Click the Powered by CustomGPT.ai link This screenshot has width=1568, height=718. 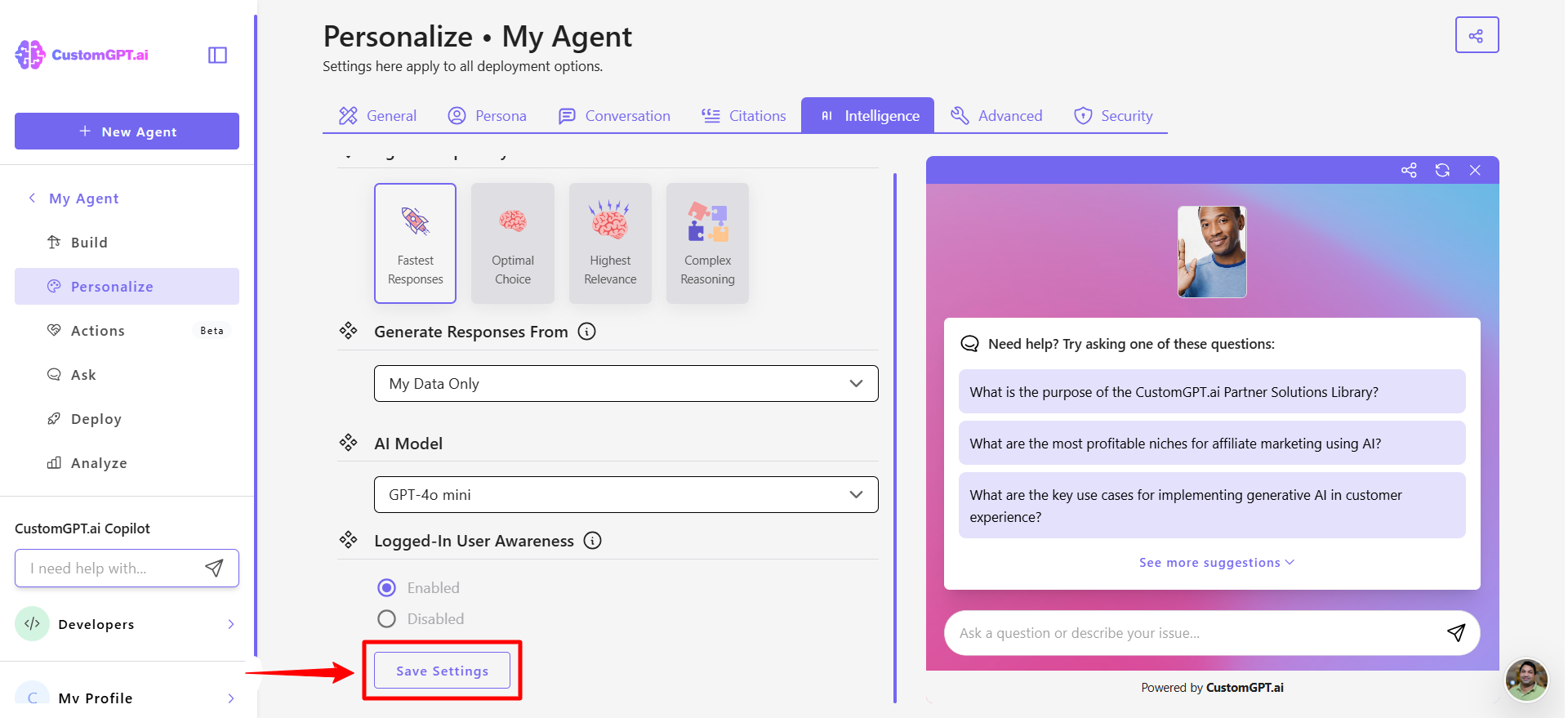[x=1212, y=688]
